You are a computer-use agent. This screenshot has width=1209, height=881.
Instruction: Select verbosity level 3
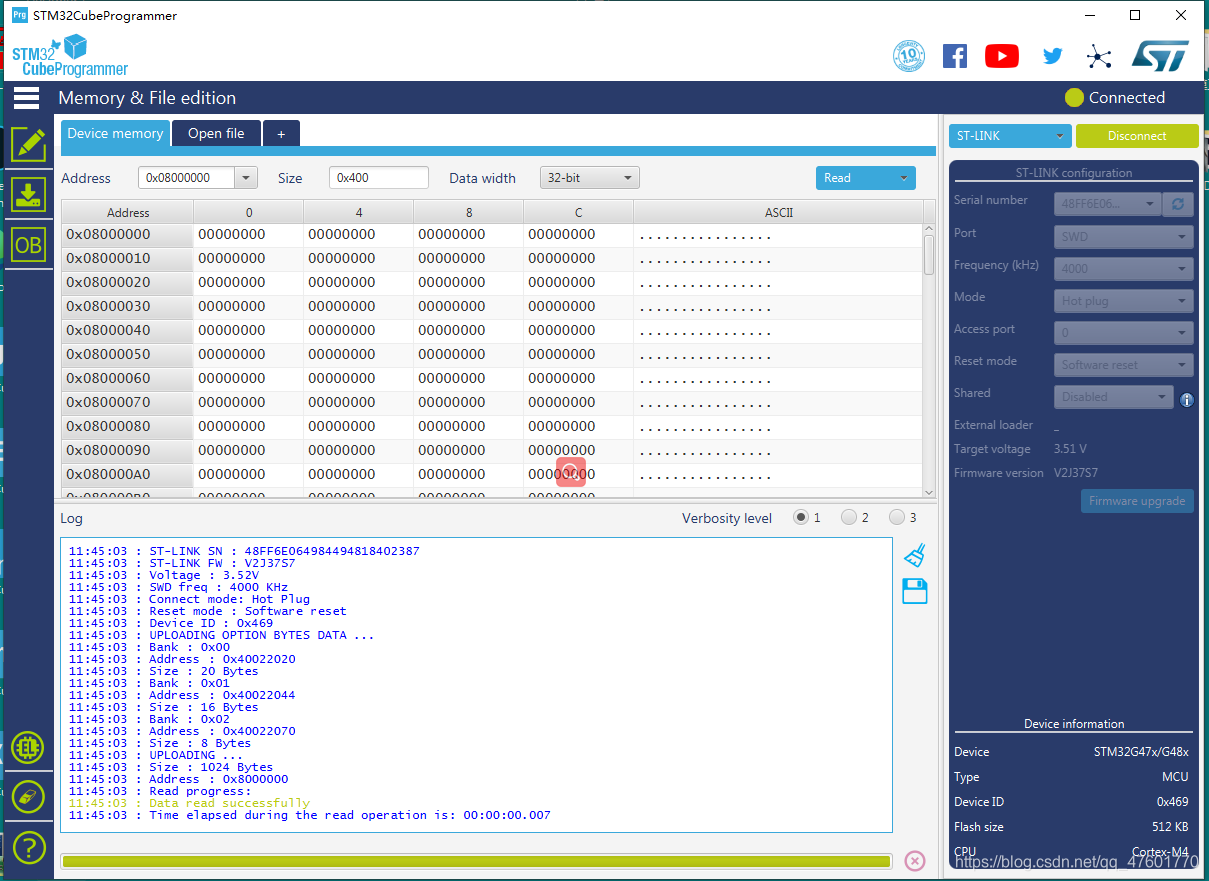(x=897, y=517)
